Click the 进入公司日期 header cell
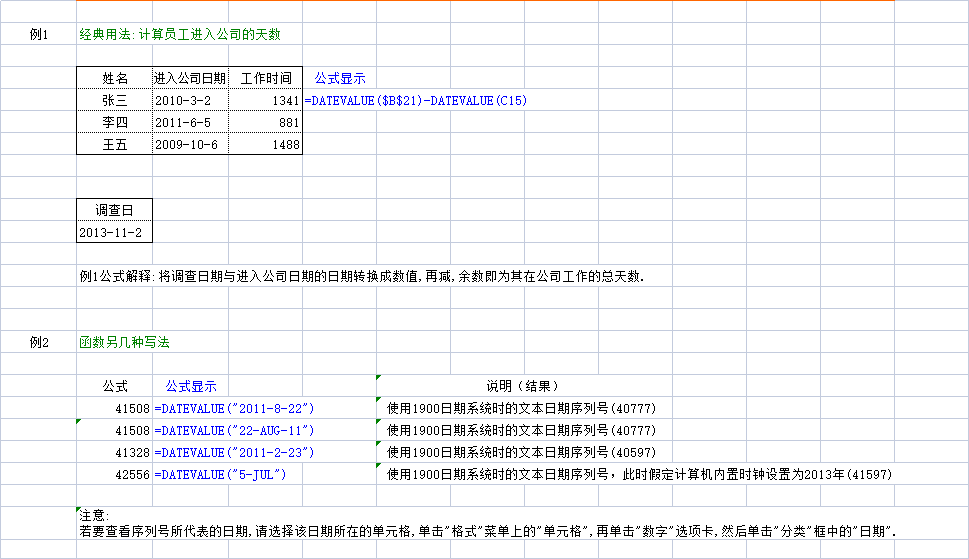Image resolution: width=969 pixels, height=559 pixels. [190, 78]
